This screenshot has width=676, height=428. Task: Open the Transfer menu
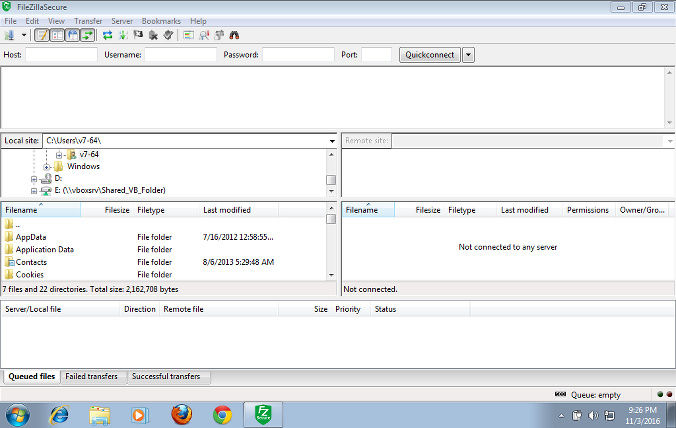(88, 21)
